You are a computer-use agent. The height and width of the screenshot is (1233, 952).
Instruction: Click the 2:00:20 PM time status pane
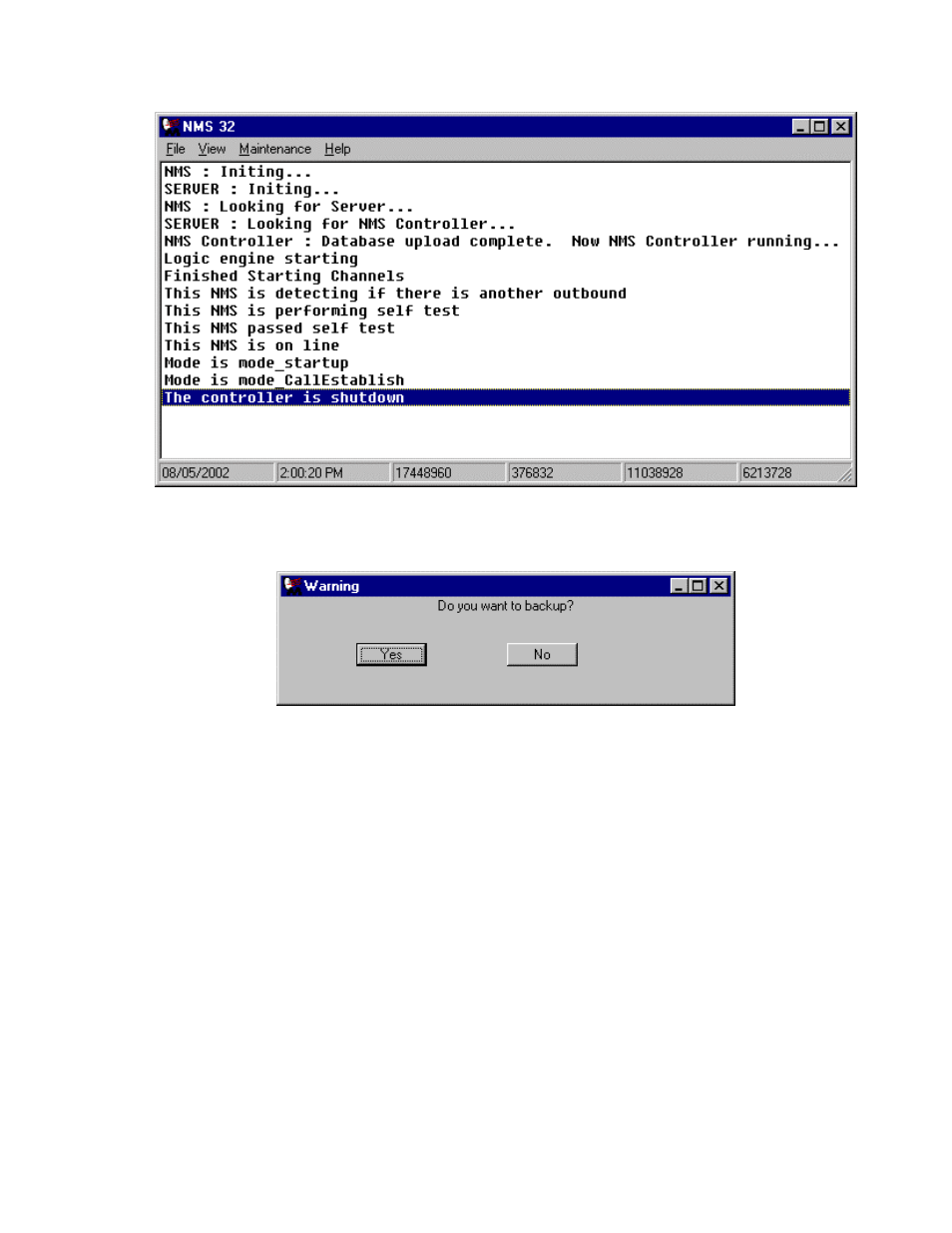coord(311,473)
